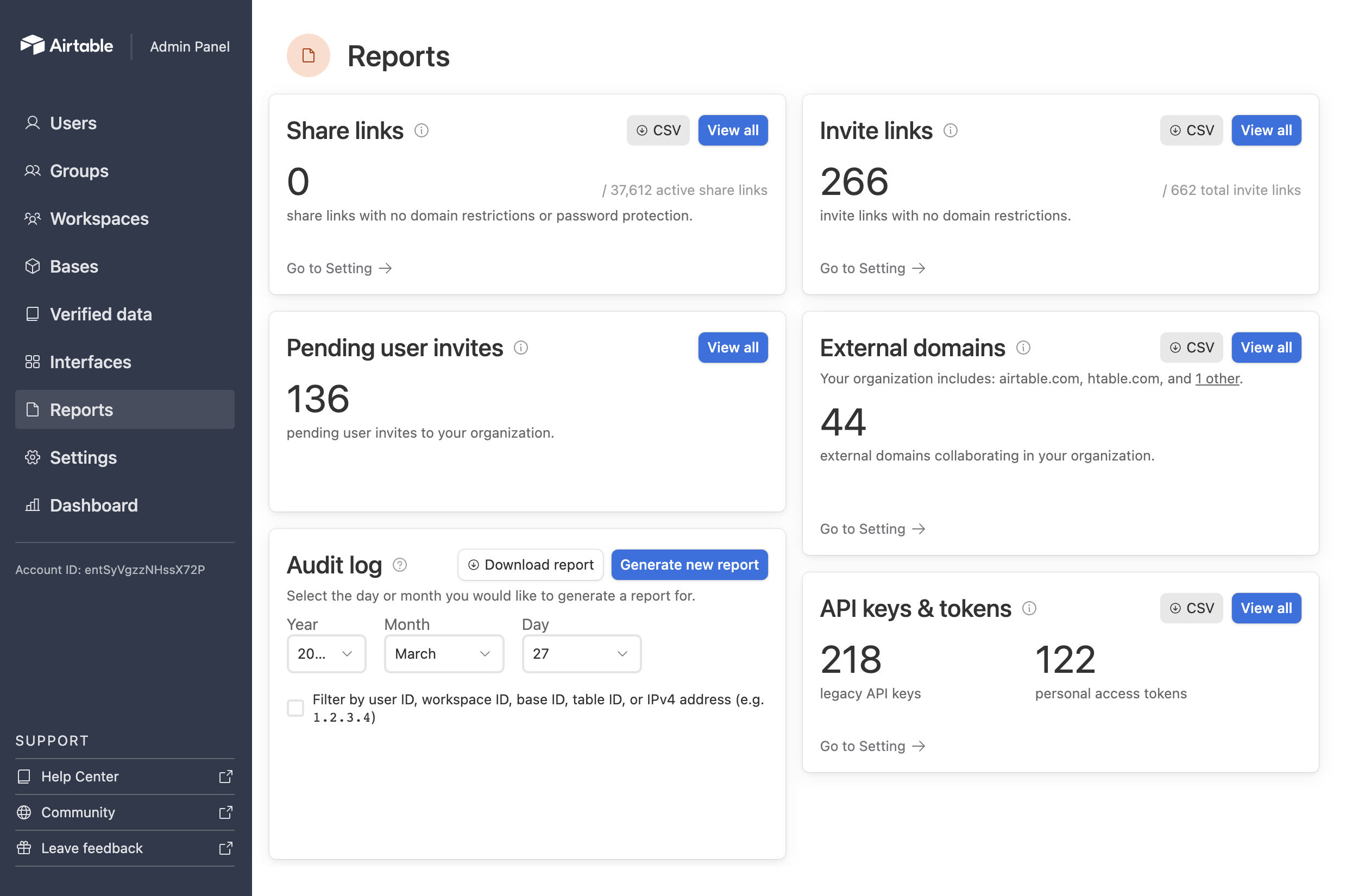The image size is (1346, 896).
Task: Click the API keys & tokens info icon
Action: (1029, 608)
